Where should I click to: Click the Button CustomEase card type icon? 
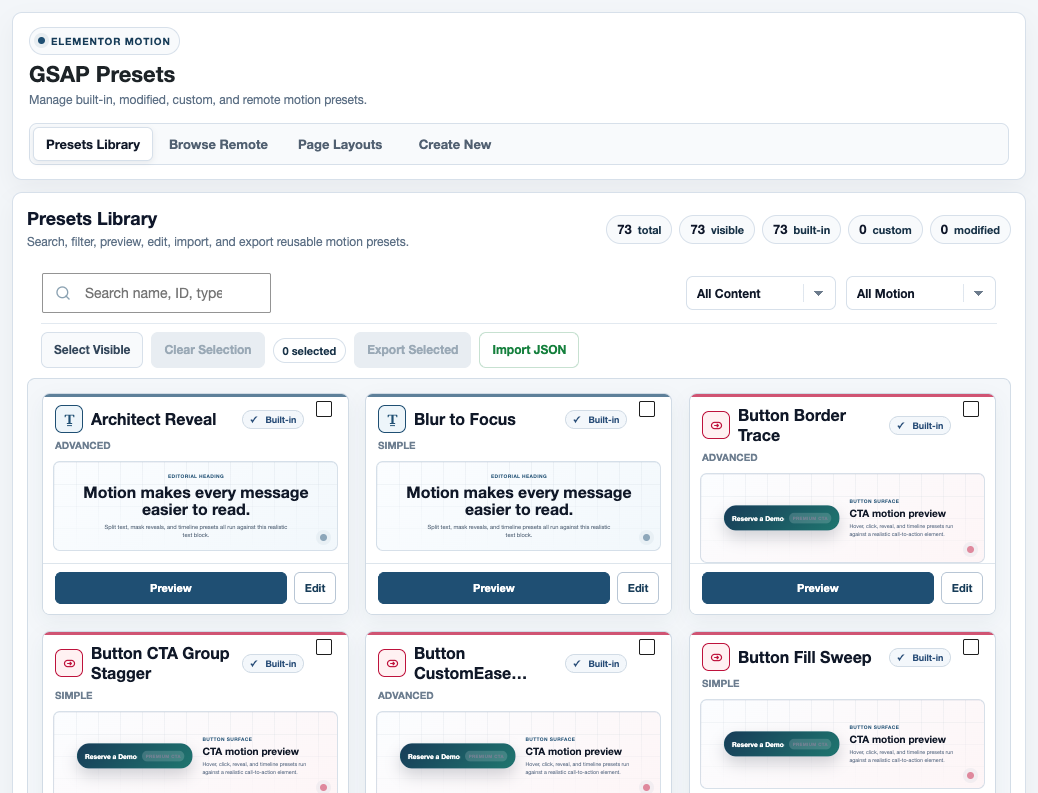tap(392, 663)
